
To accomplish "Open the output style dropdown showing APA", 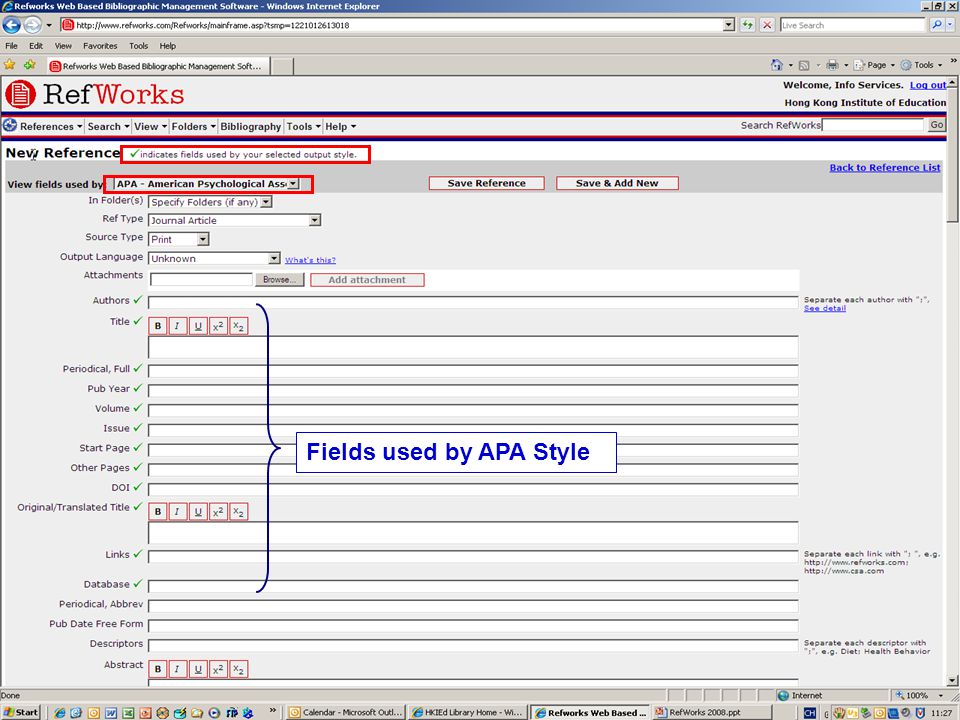I will point(207,184).
